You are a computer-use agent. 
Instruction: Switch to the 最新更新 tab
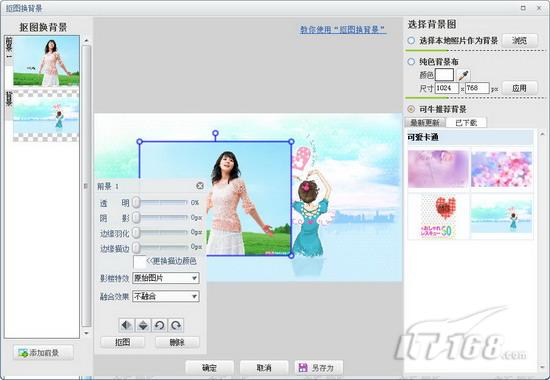[x=425, y=122]
